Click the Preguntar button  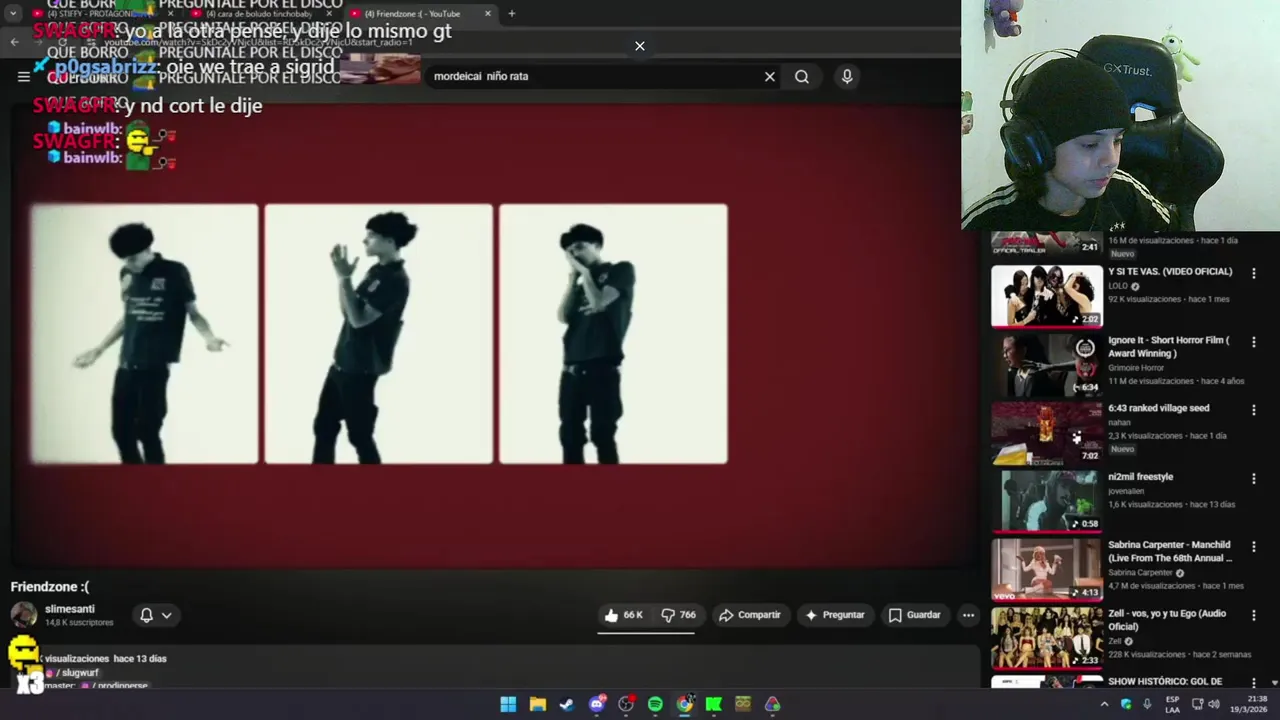(x=834, y=615)
